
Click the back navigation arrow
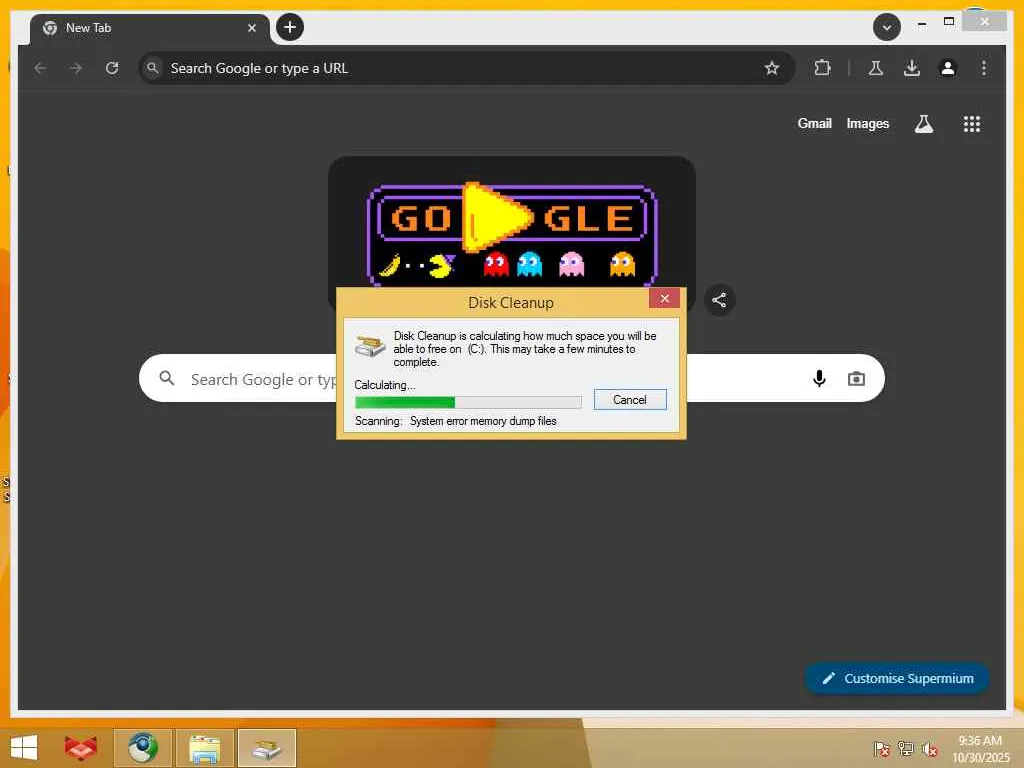click(40, 68)
